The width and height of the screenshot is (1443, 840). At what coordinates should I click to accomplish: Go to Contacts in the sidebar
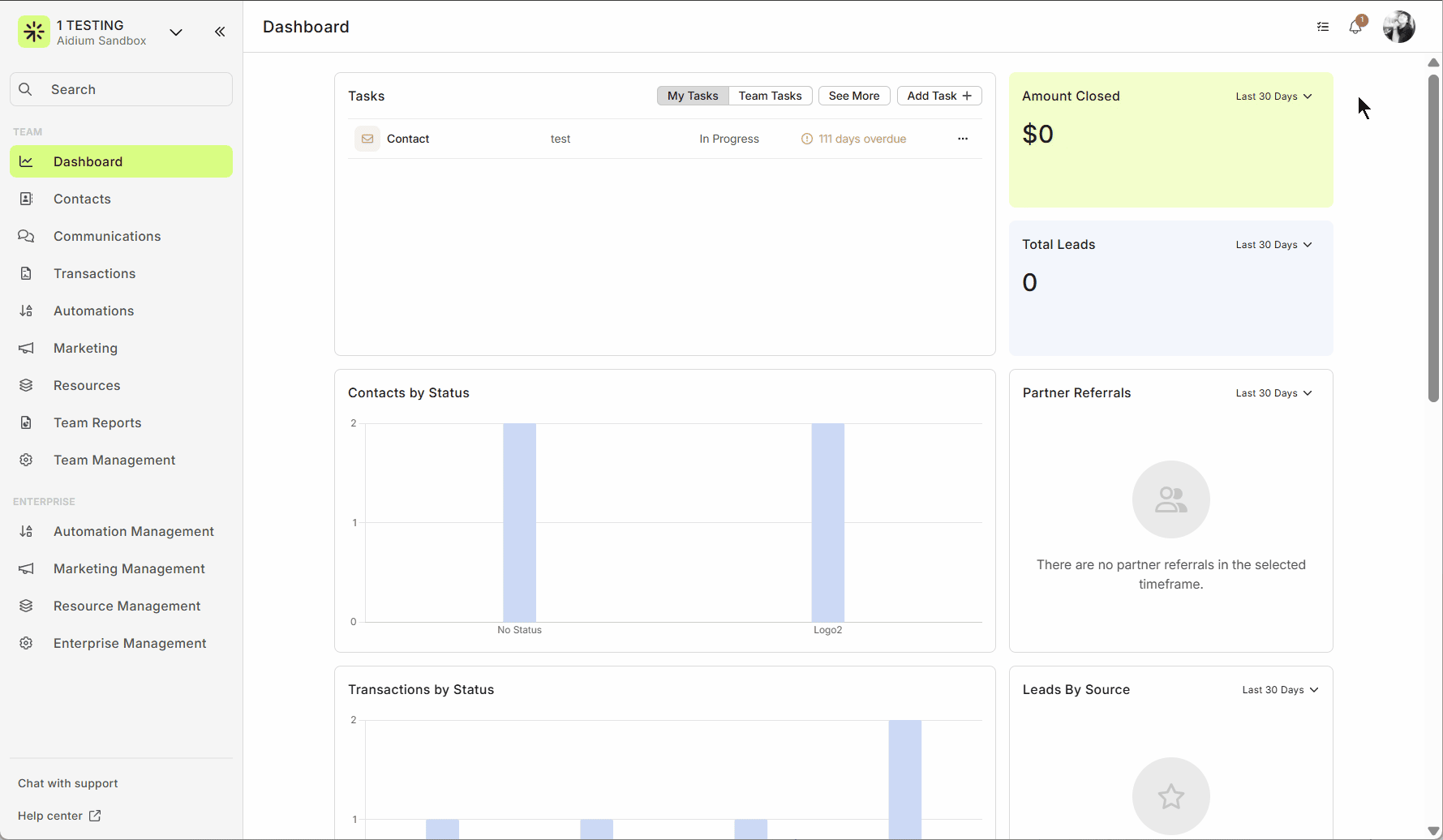pos(82,199)
